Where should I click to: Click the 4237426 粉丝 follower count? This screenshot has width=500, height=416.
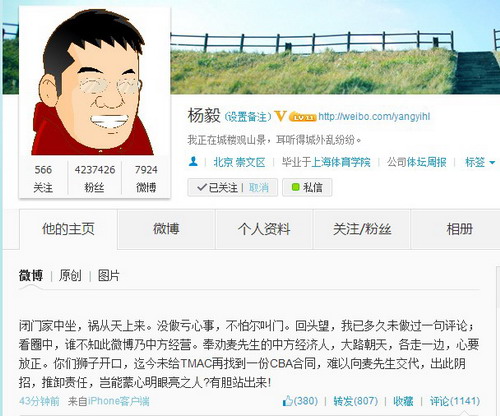[x=95, y=178]
